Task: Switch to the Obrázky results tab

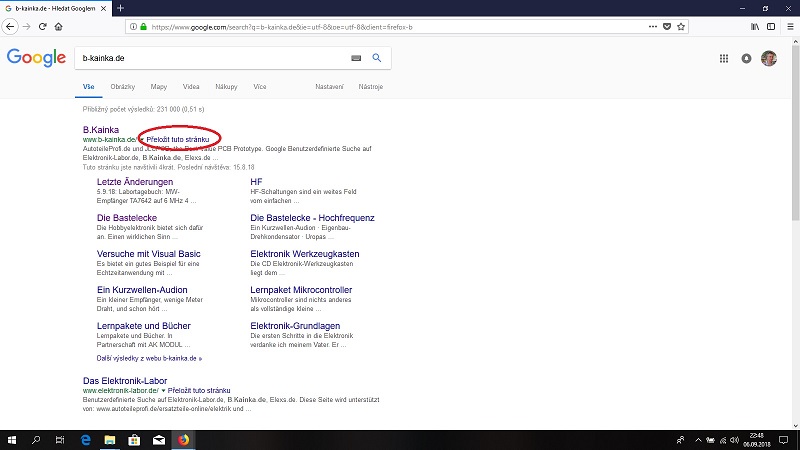Action: pos(124,87)
